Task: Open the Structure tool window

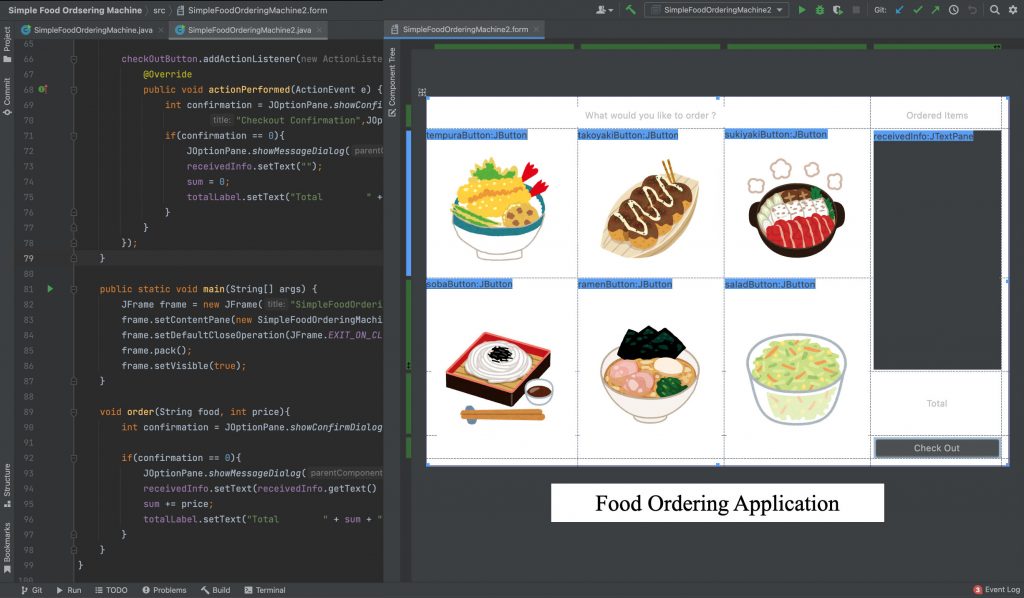Action: [x=7, y=485]
